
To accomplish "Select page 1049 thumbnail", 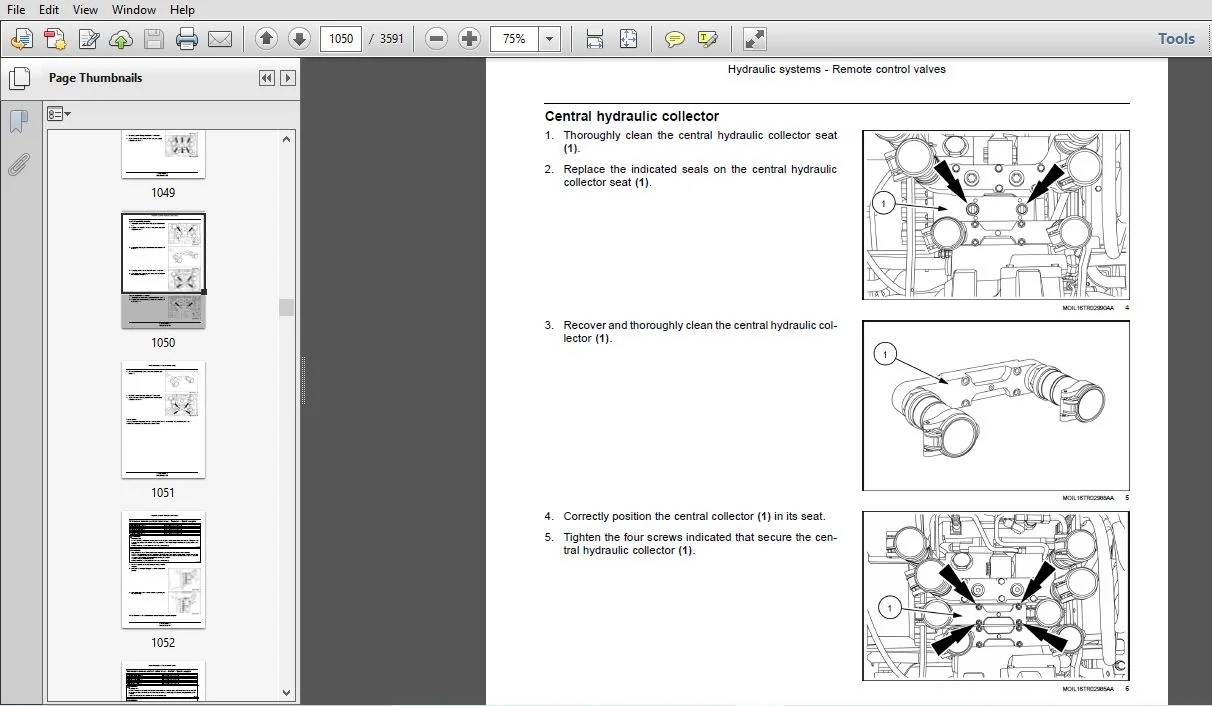I will click(x=163, y=155).
